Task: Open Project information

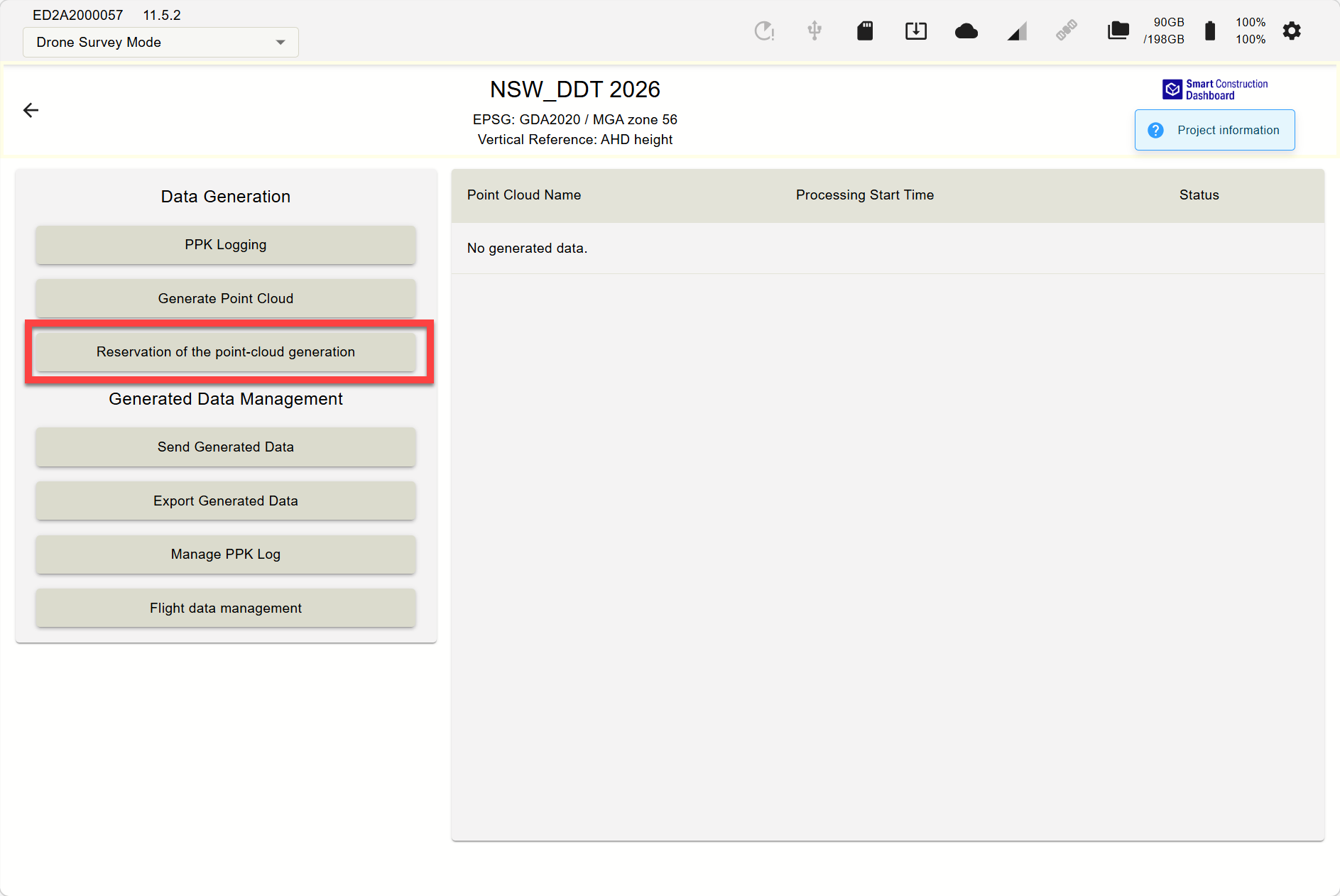Action: [x=1214, y=130]
